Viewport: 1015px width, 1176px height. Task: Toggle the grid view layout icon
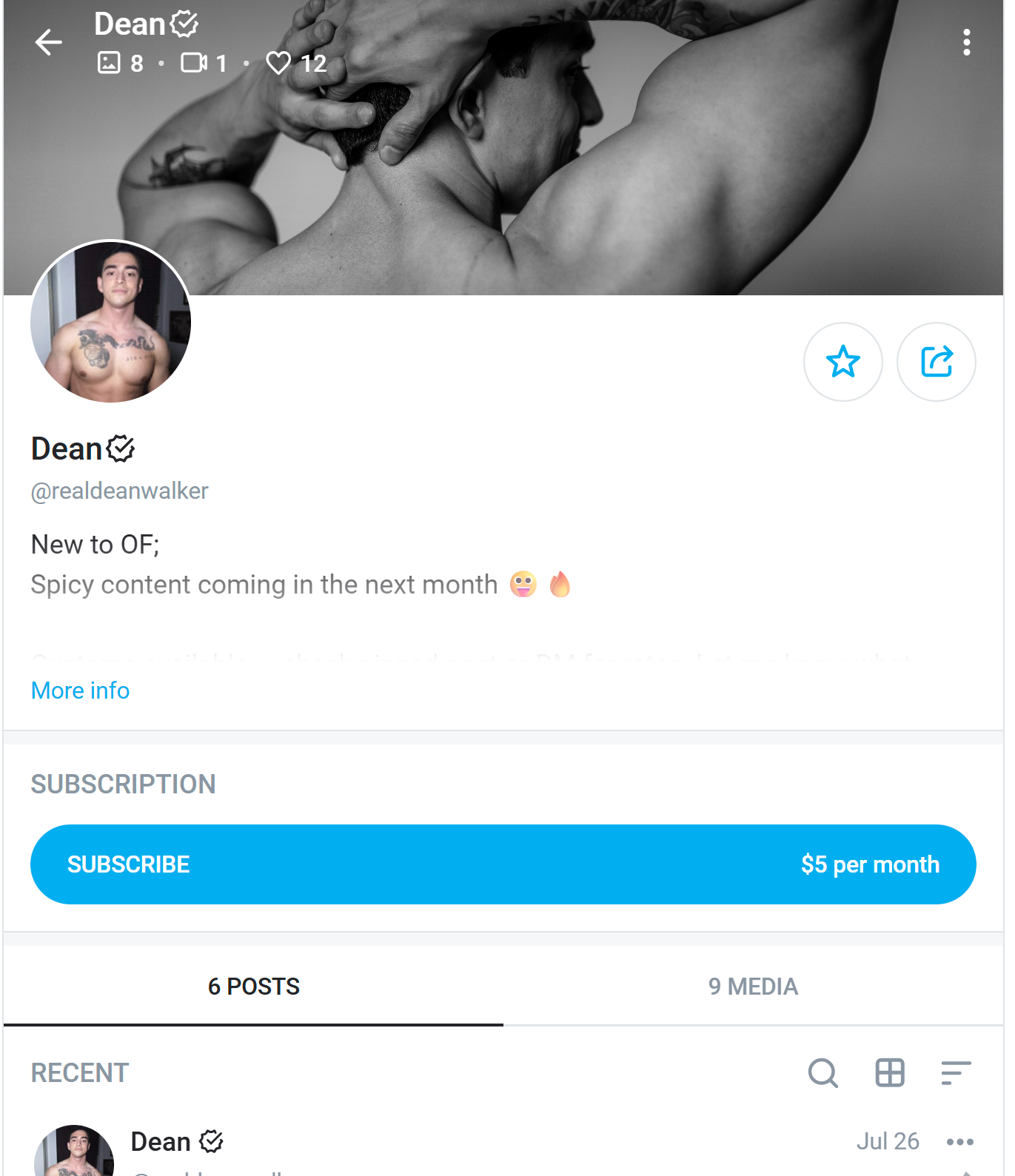coord(889,1072)
